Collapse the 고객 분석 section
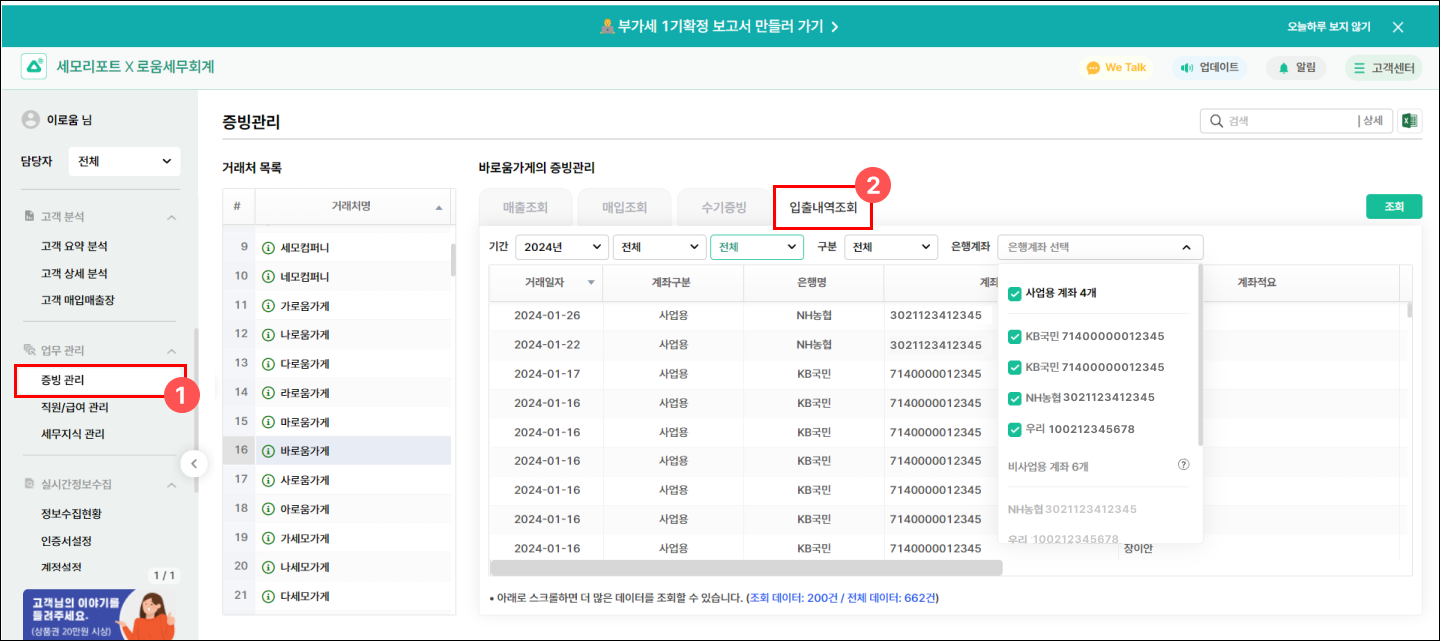This screenshot has height=641, width=1440. point(171,217)
